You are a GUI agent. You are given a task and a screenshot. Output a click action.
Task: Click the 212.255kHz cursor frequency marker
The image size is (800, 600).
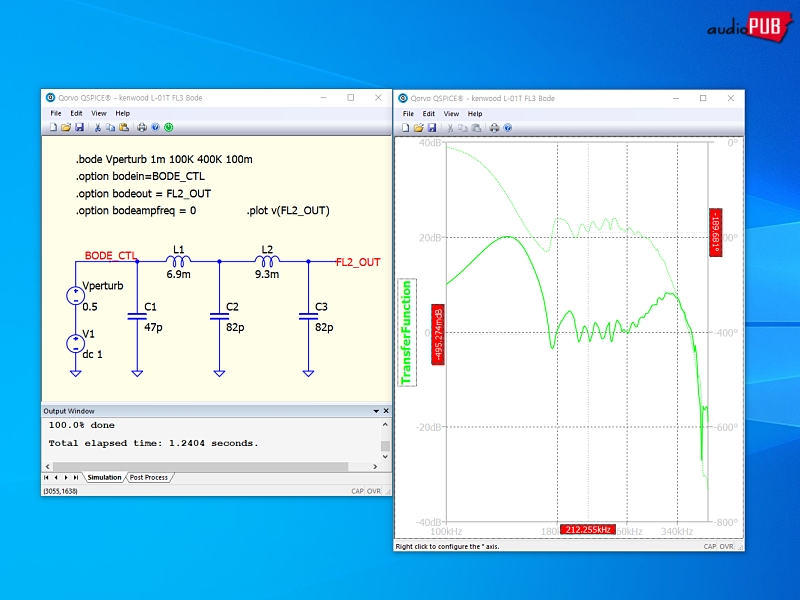tap(588, 530)
